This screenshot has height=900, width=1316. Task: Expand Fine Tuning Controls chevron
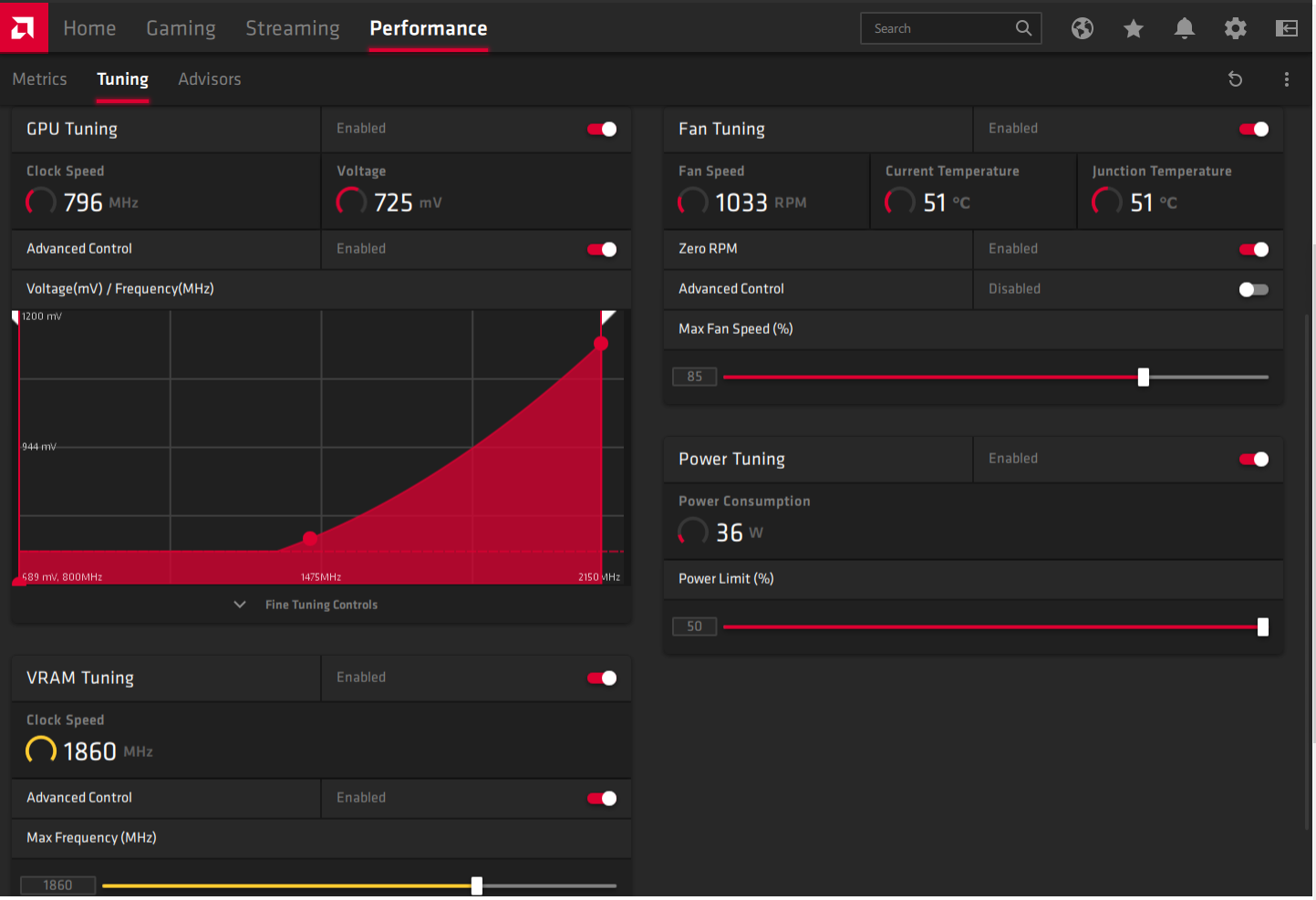pyautogui.click(x=240, y=605)
